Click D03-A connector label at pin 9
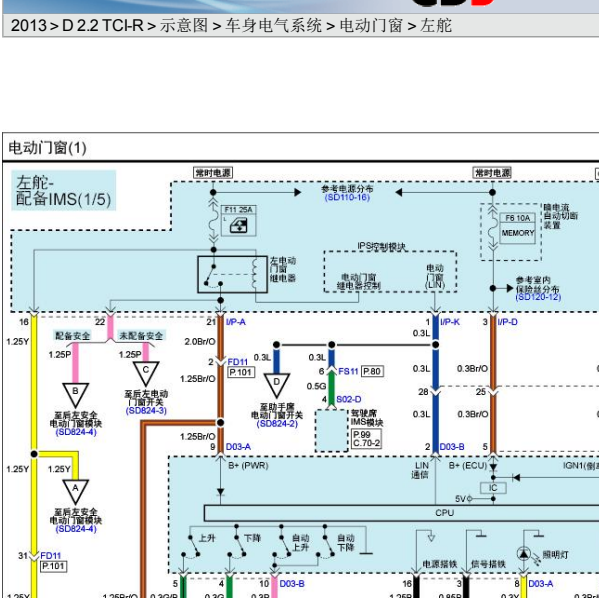The image size is (599, 598). [238, 447]
